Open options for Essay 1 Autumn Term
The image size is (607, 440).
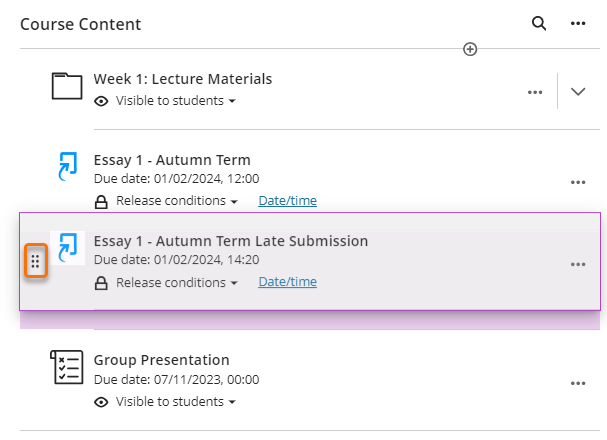[x=578, y=183]
